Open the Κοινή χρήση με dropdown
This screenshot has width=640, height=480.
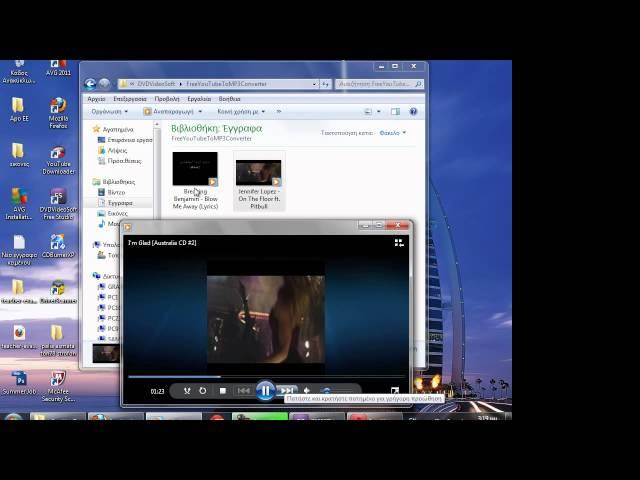(x=238, y=112)
